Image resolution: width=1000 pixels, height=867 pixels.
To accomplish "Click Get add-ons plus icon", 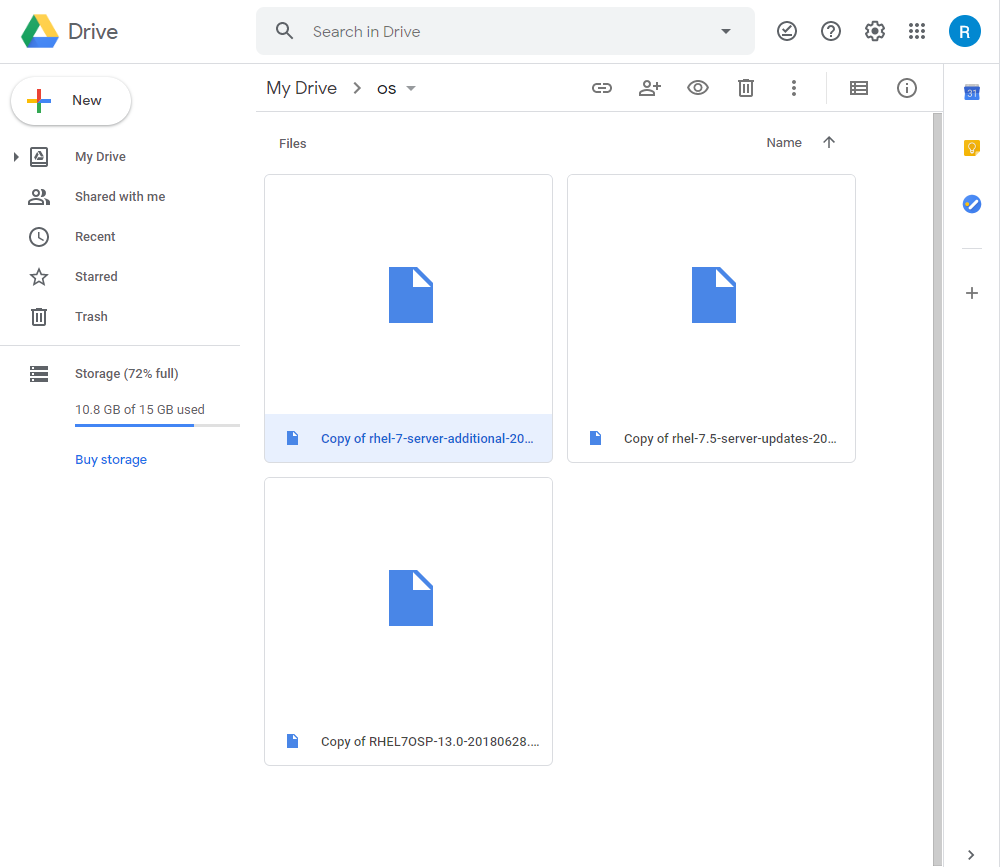I will (x=971, y=293).
